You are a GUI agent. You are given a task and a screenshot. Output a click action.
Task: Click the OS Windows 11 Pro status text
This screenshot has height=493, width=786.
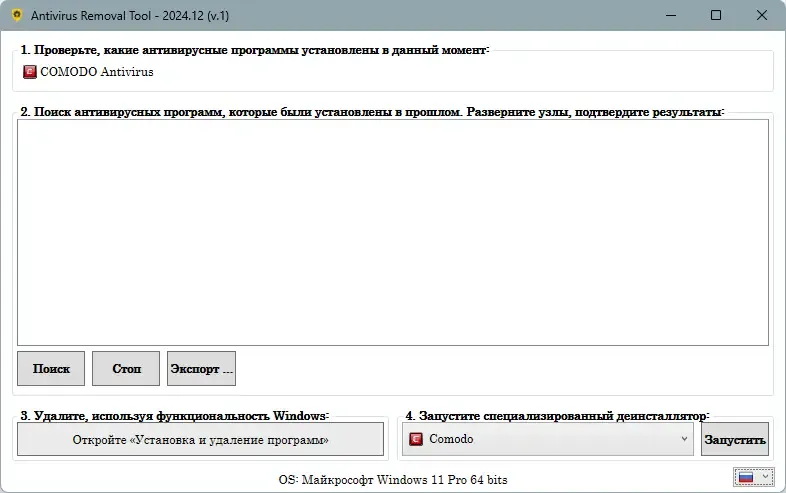(x=392, y=480)
